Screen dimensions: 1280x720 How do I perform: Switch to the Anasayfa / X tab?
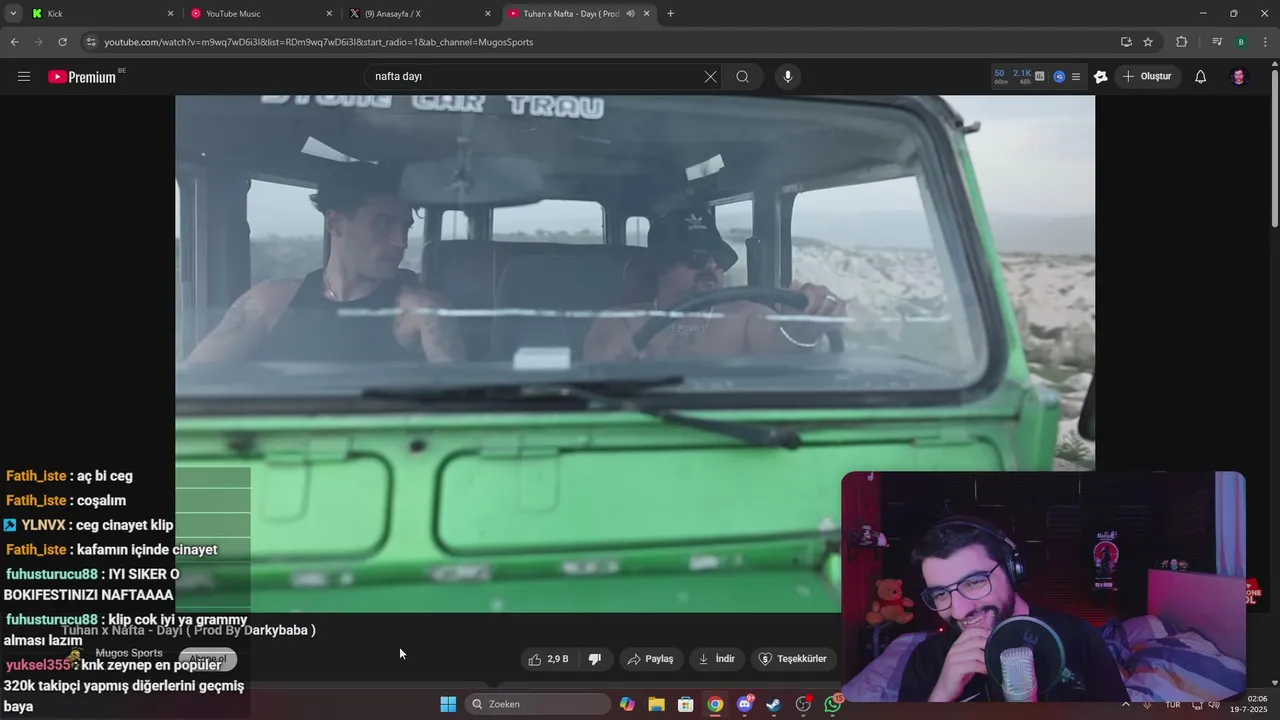tap(418, 14)
